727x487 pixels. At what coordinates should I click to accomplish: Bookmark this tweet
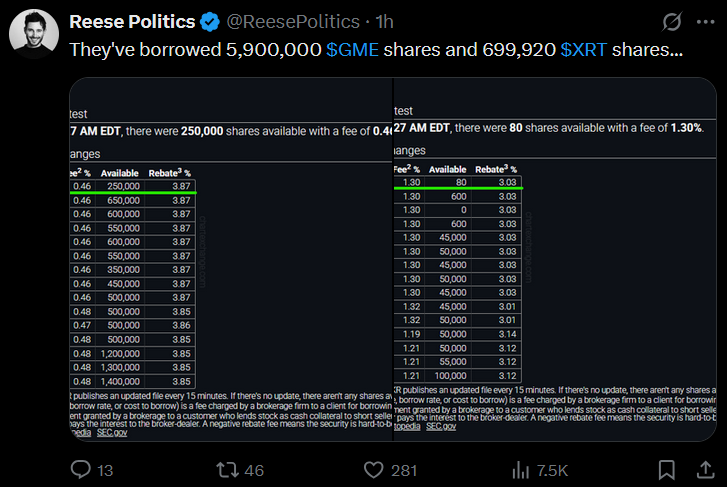click(666, 470)
